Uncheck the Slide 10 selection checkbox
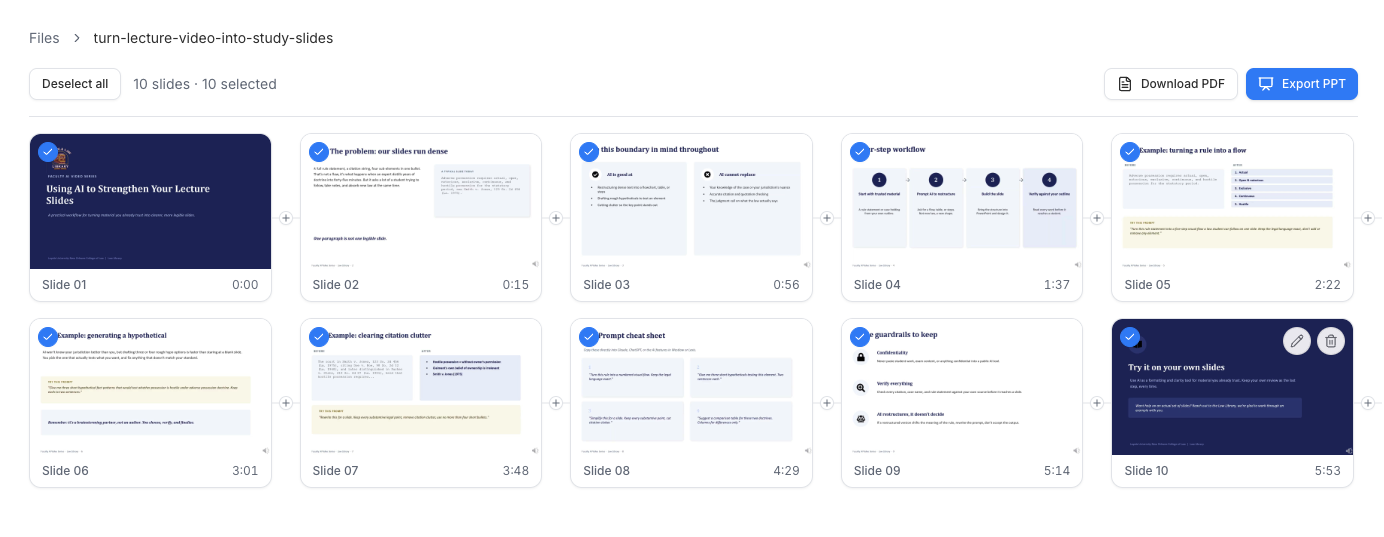This screenshot has width=1384, height=537. pyautogui.click(x=1130, y=336)
